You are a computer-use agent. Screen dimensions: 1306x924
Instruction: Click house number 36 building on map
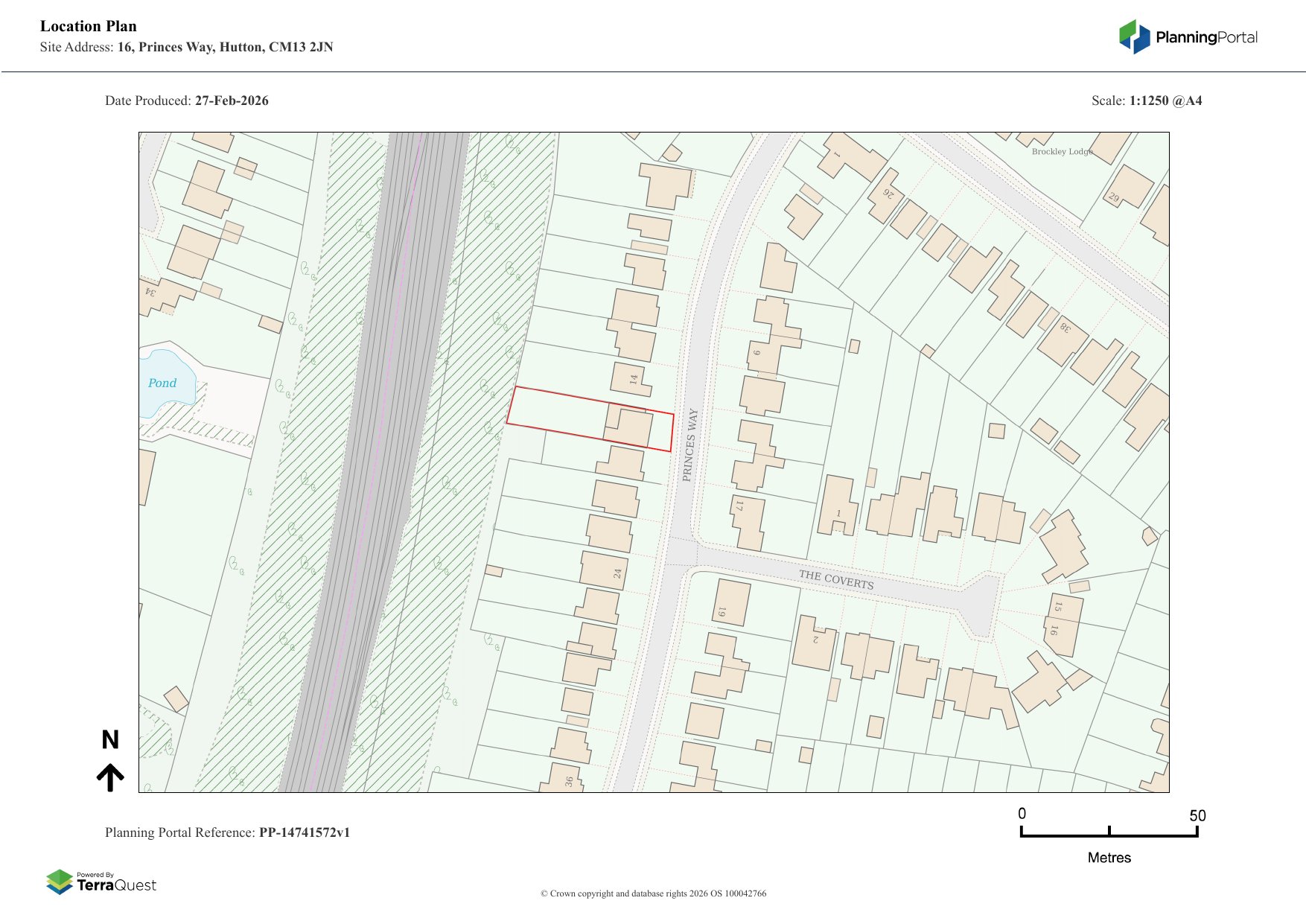tap(562, 778)
